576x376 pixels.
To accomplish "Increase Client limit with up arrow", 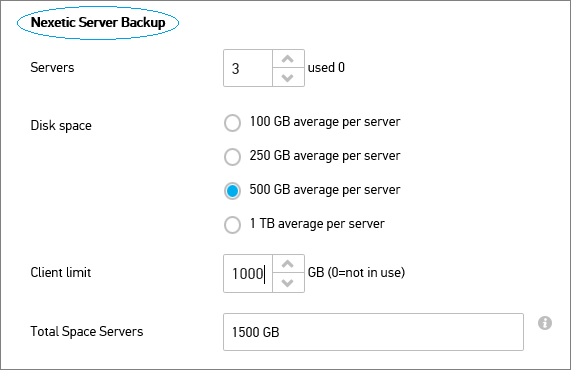I will click(288, 264).
